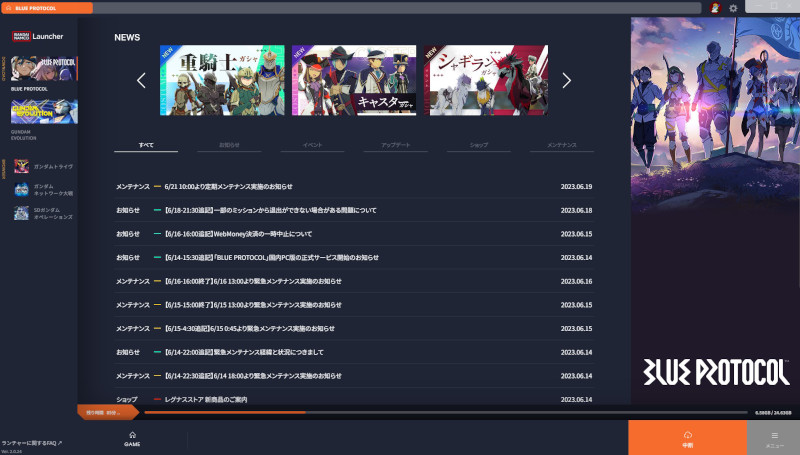Click the Ver. 2.0.26 version text

12,451
